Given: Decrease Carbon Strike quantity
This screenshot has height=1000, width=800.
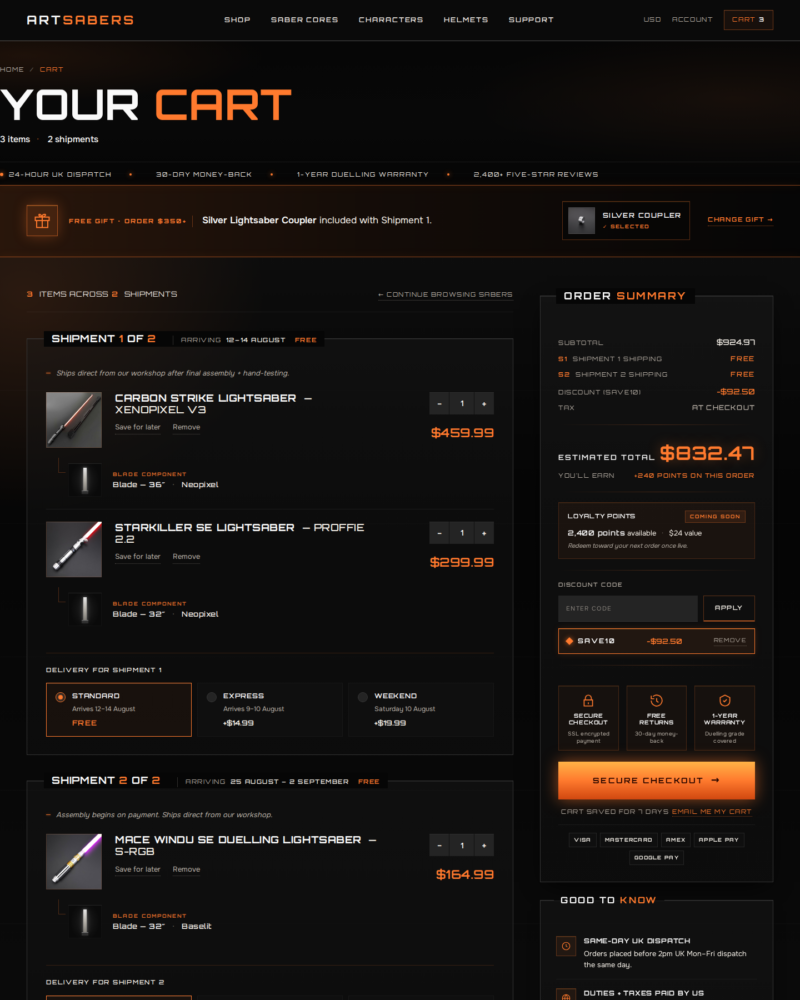Looking at the screenshot, I should click(x=440, y=404).
